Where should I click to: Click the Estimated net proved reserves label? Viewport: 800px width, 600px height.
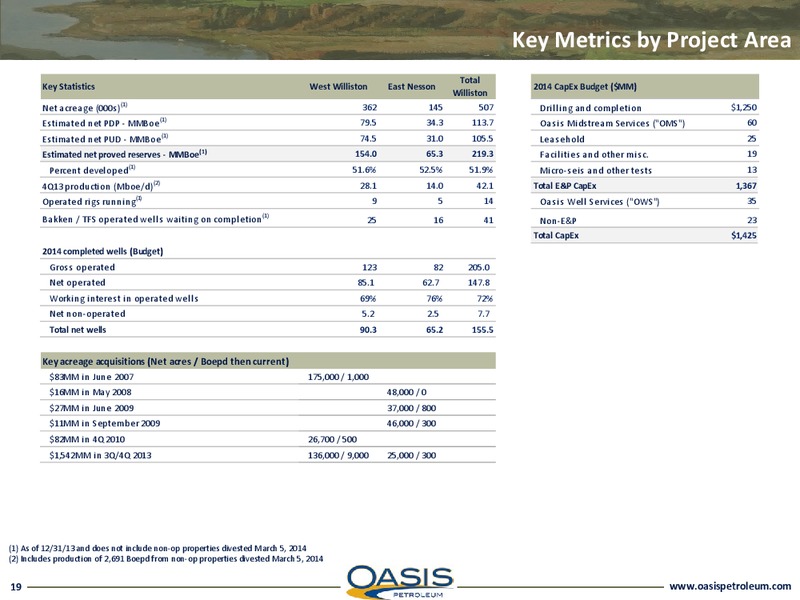click(x=124, y=154)
